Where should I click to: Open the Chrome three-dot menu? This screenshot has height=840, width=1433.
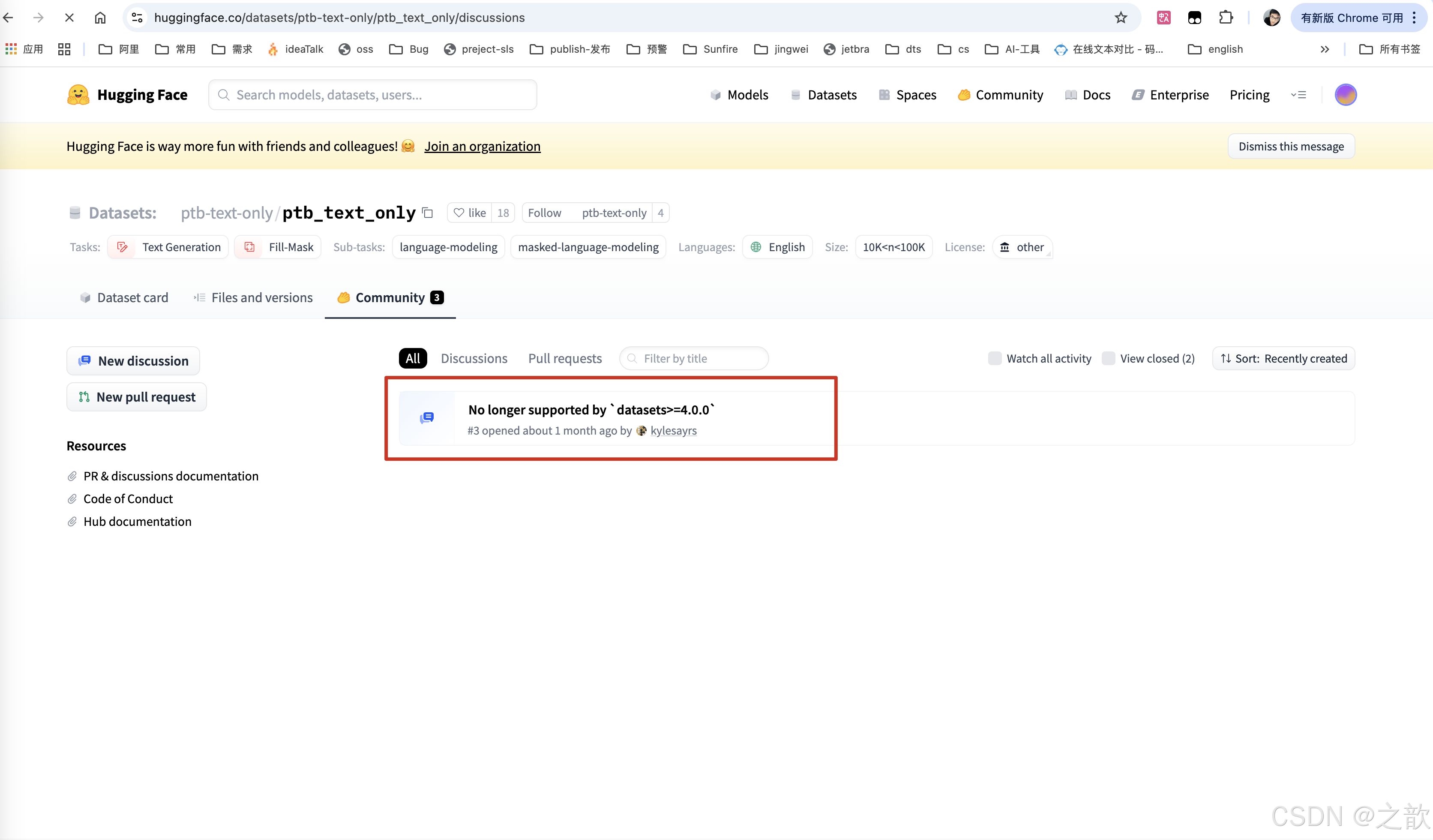(1415, 18)
